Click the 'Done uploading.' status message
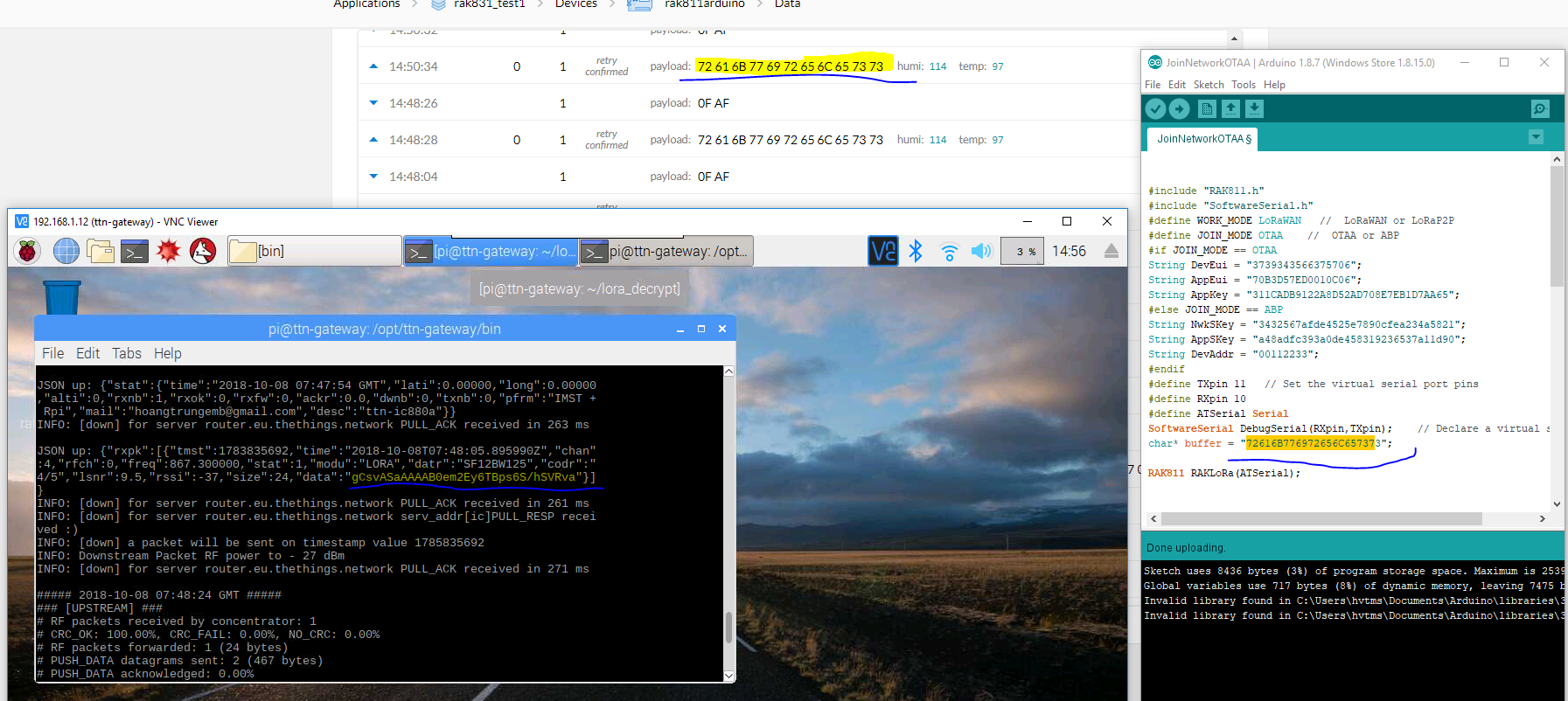 tap(1186, 548)
